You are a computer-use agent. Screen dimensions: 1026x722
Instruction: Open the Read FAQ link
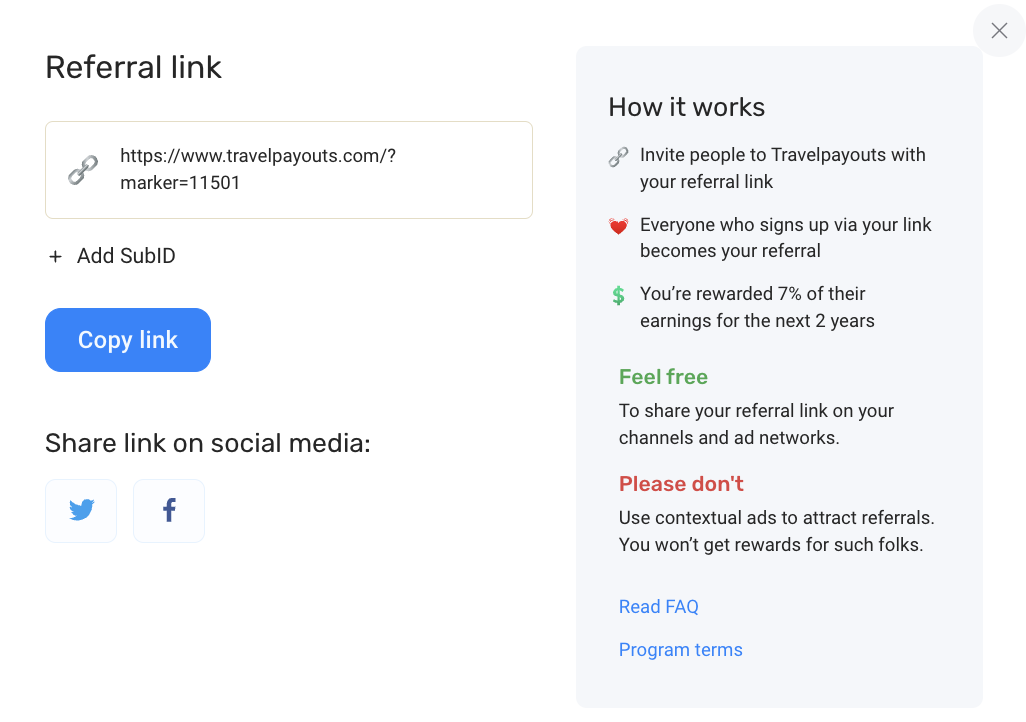[x=658, y=607]
